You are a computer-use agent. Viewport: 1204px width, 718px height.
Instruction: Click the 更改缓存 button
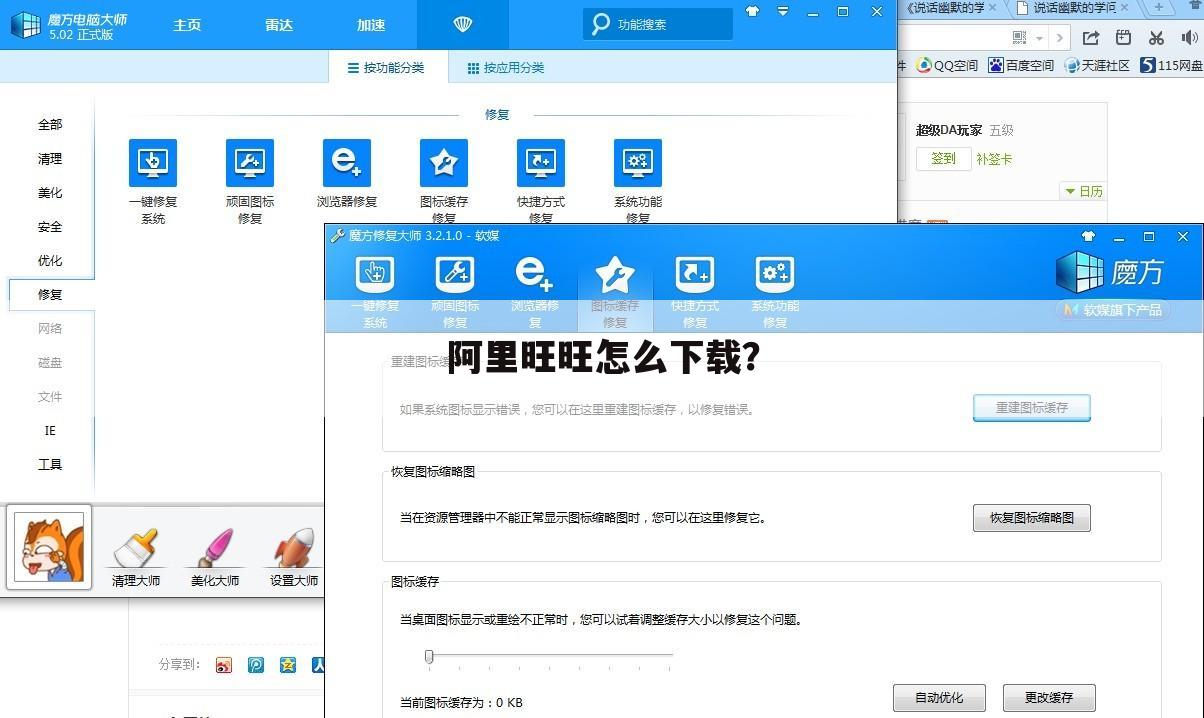click(1048, 698)
